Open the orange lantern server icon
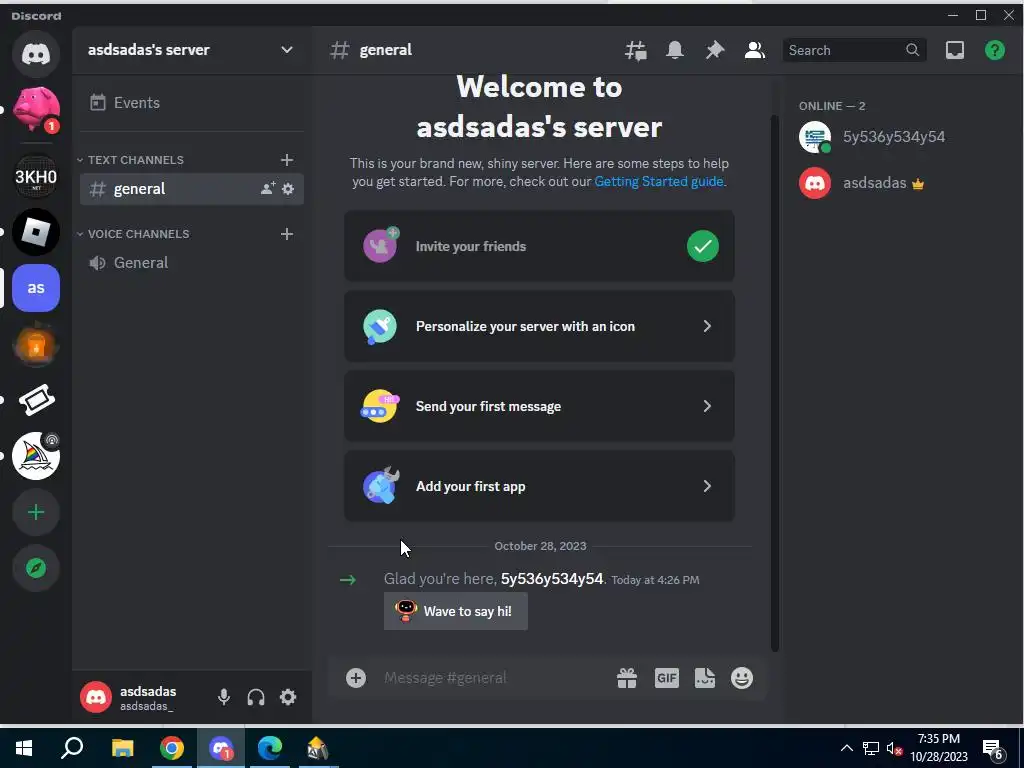 36,344
